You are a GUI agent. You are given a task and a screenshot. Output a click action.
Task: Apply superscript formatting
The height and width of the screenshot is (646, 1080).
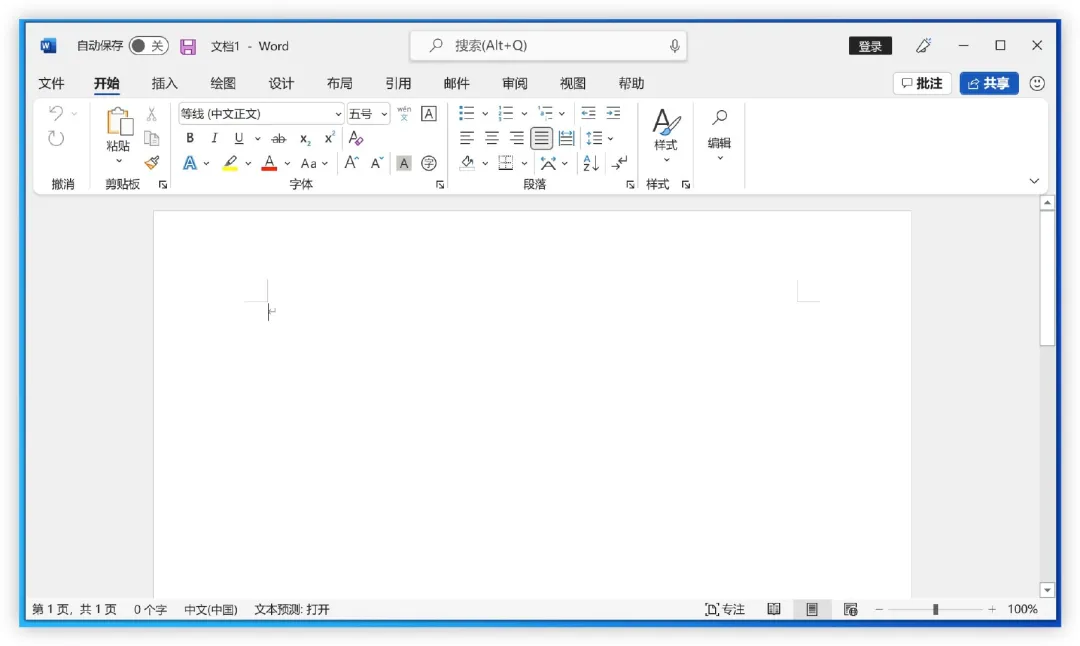point(330,138)
